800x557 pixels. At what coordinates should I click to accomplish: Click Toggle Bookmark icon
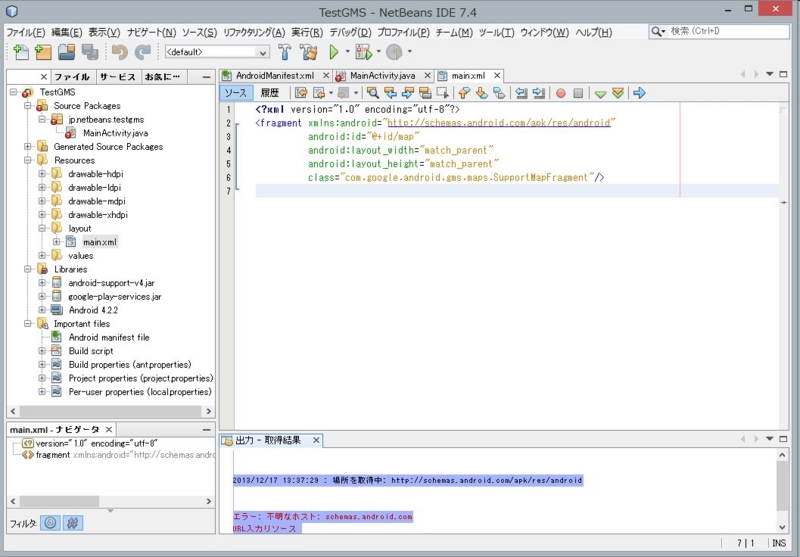498,93
